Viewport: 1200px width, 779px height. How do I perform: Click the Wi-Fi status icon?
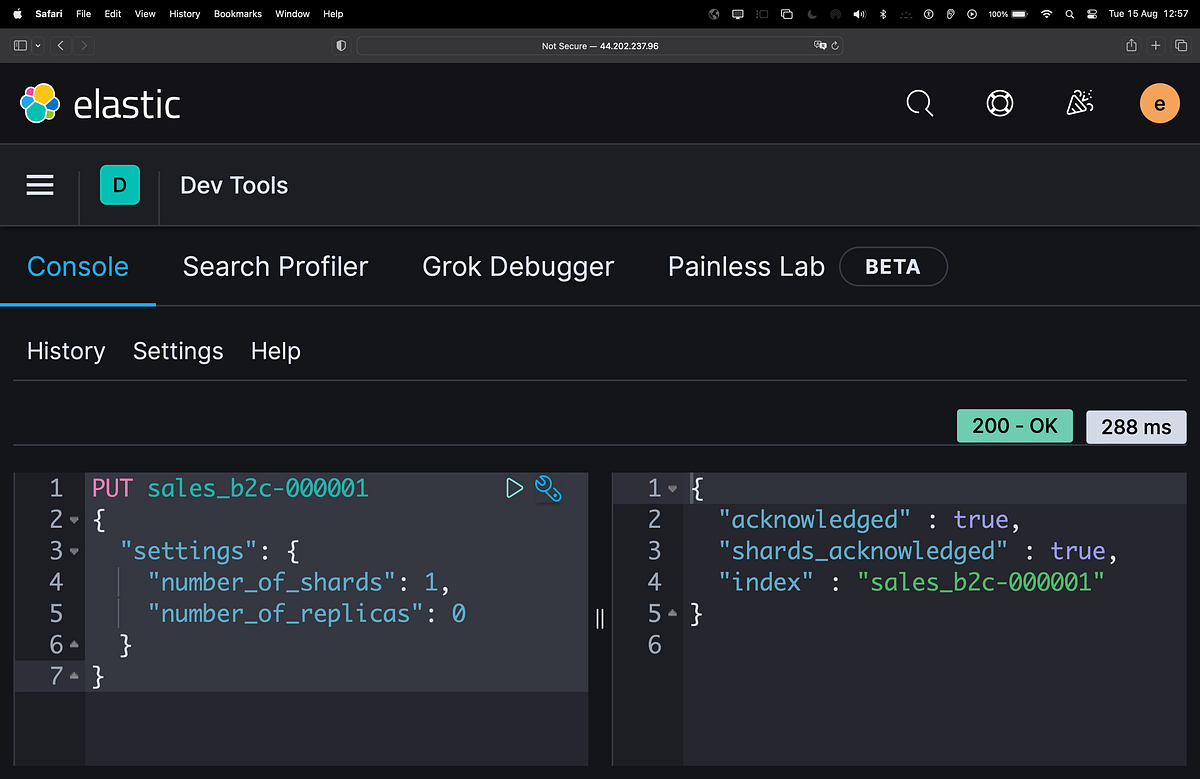click(x=1046, y=14)
